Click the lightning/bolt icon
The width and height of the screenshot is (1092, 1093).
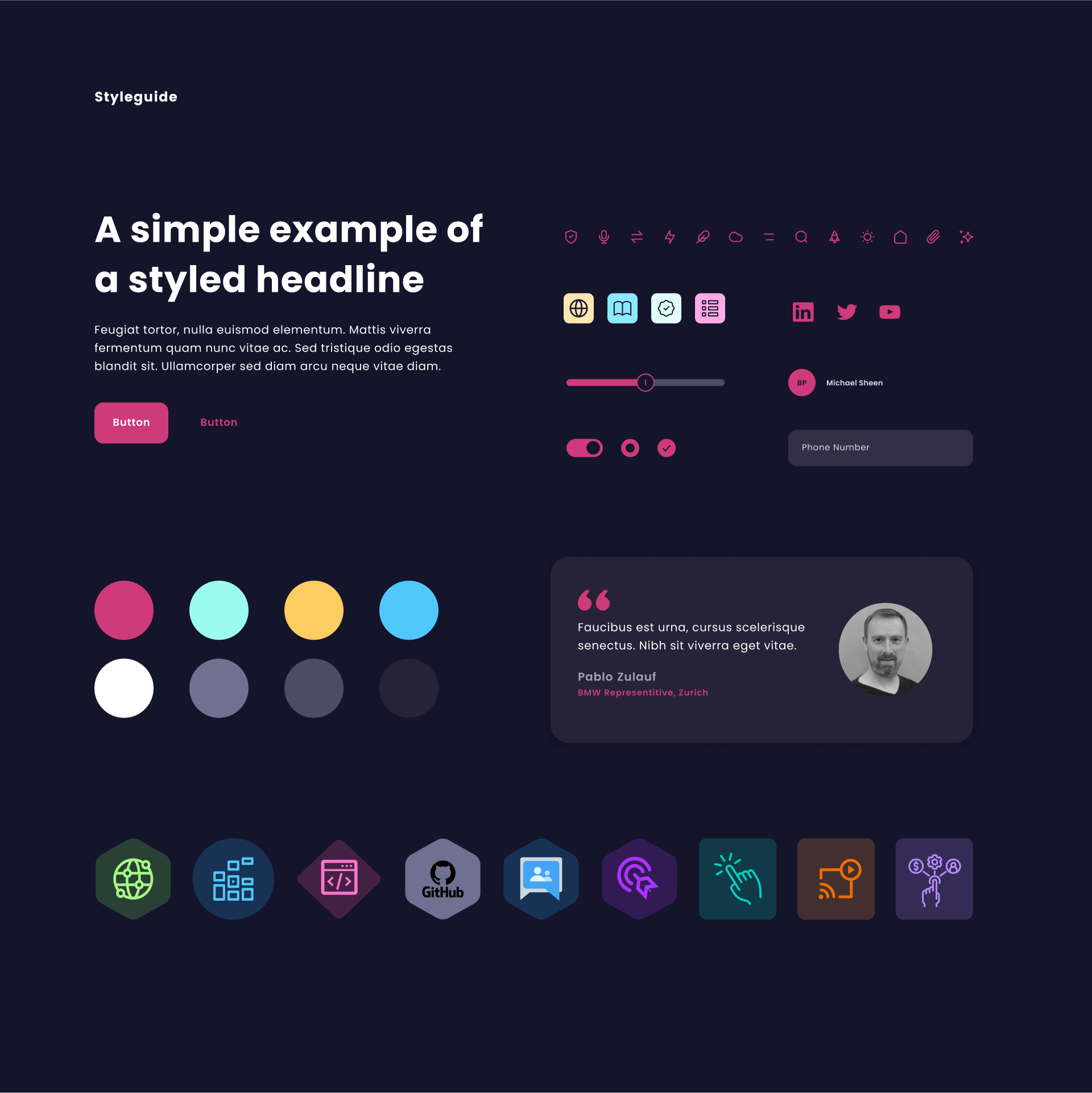click(669, 237)
